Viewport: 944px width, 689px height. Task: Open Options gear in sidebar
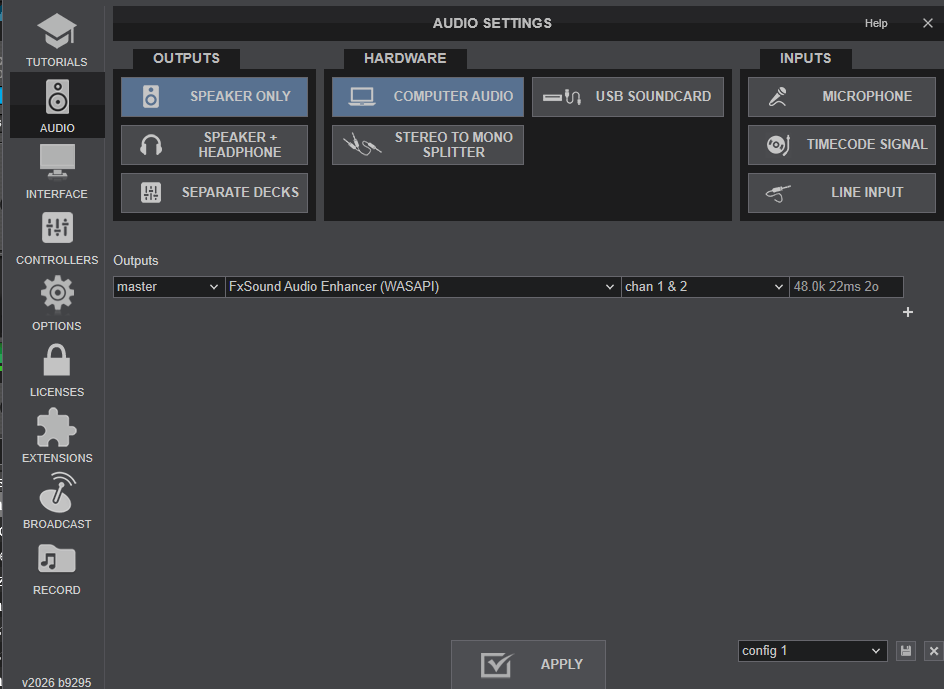click(57, 304)
